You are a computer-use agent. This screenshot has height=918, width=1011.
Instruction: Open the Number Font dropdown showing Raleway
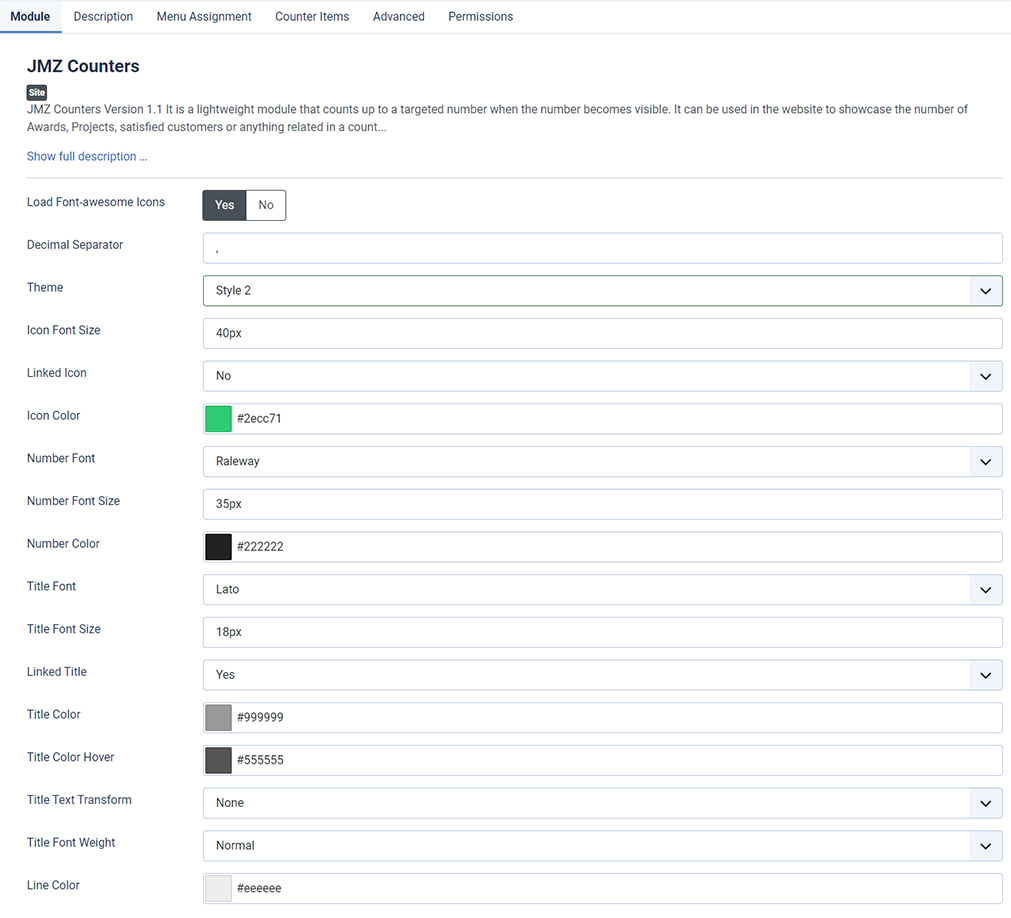click(x=602, y=462)
